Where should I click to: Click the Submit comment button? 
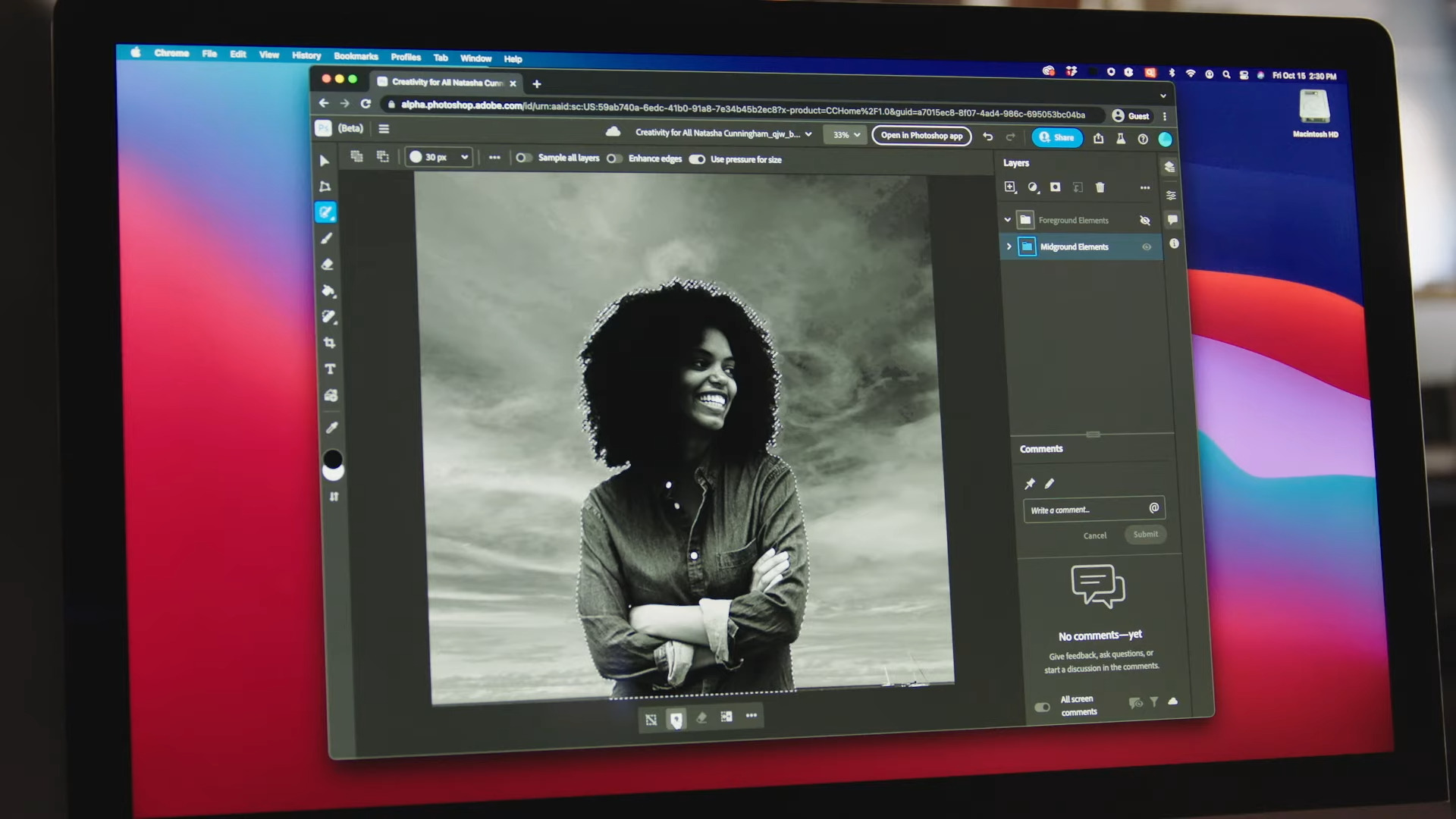tap(1146, 535)
